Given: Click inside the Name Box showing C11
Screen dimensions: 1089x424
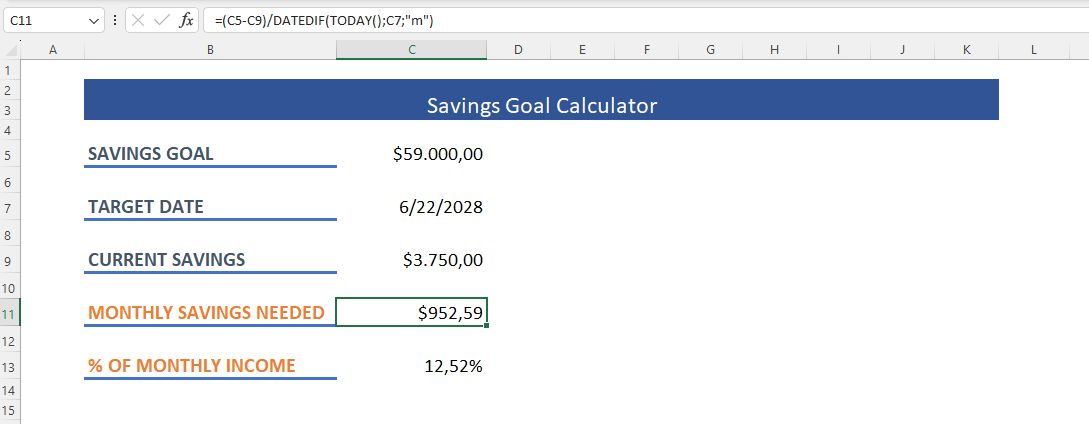Looking at the screenshot, I should [x=45, y=21].
